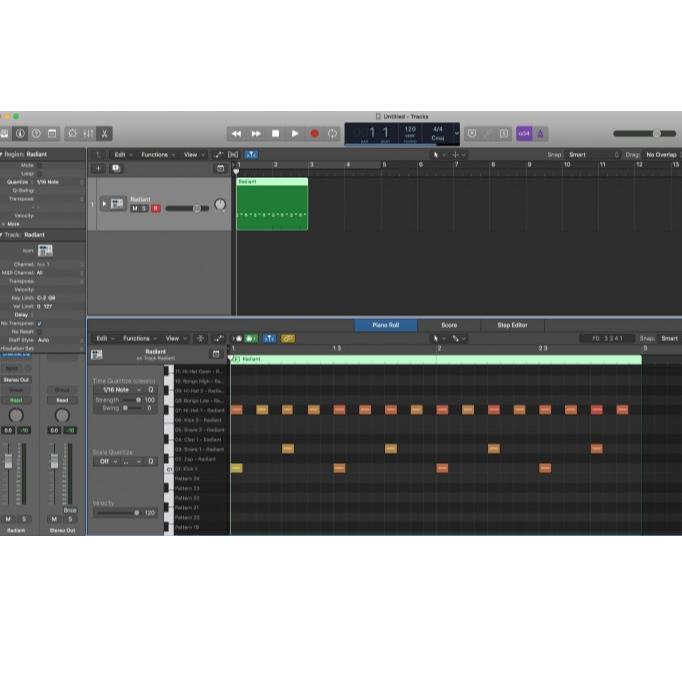This screenshot has width=682, height=682.
Task: Click the Rewind transport button
Action: [236, 133]
